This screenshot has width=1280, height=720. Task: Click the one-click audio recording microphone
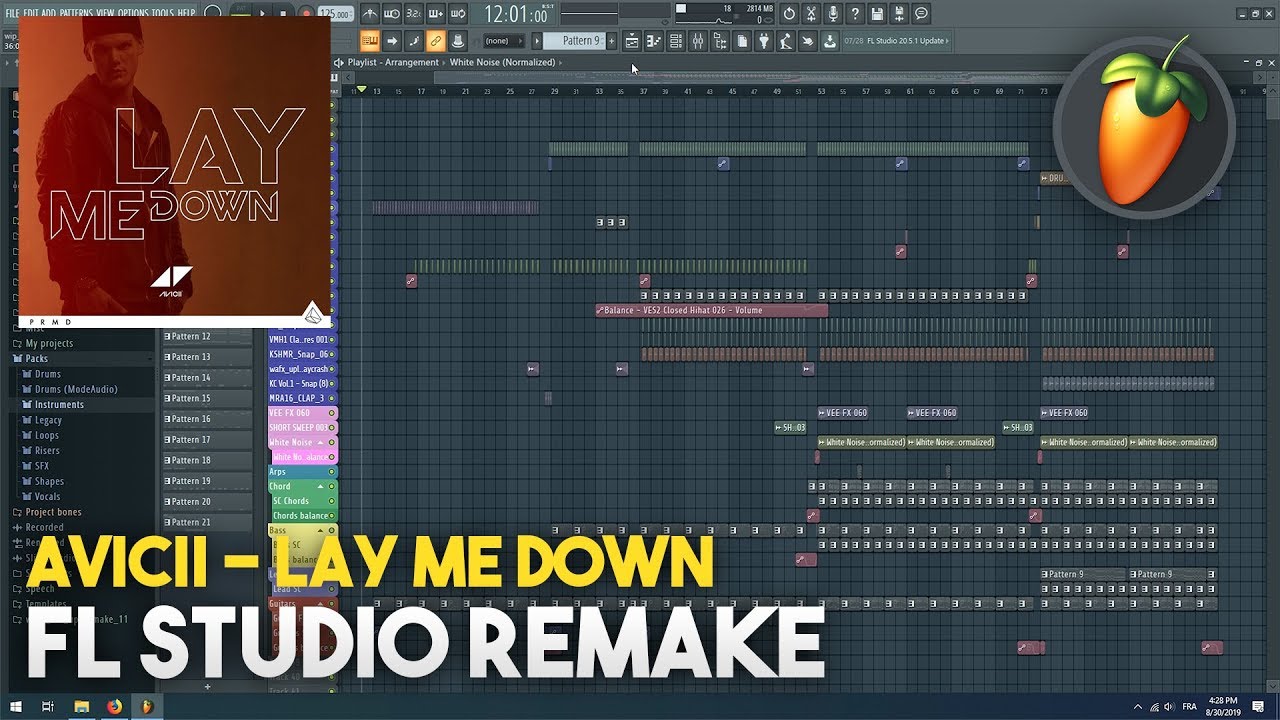point(833,14)
